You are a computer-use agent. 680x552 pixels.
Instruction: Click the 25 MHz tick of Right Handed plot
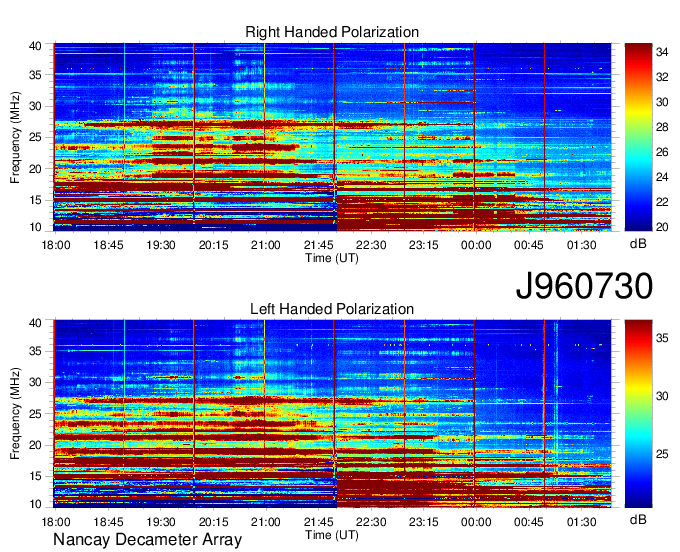tap(35, 137)
